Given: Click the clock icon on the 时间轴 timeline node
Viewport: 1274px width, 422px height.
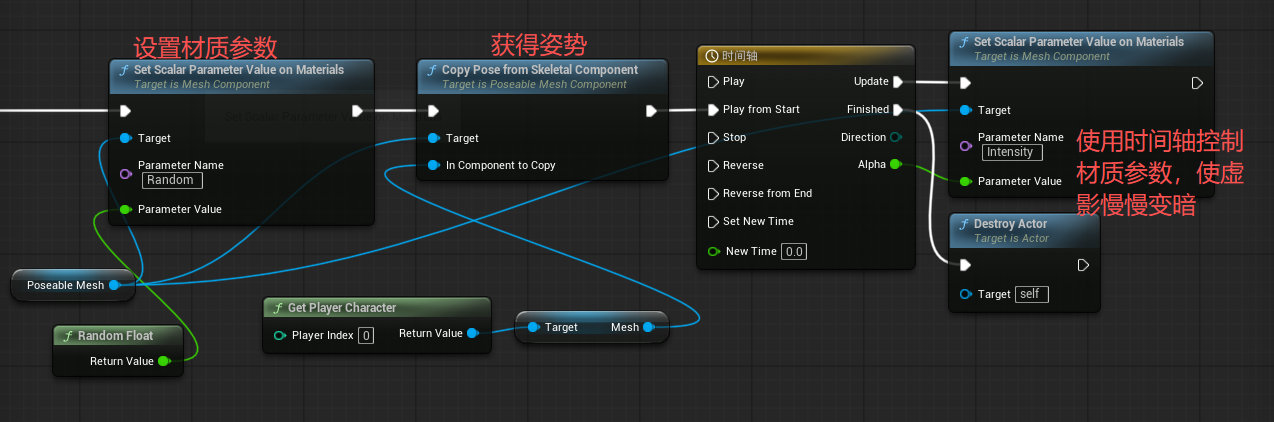Looking at the screenshot, I should point(711,56).
